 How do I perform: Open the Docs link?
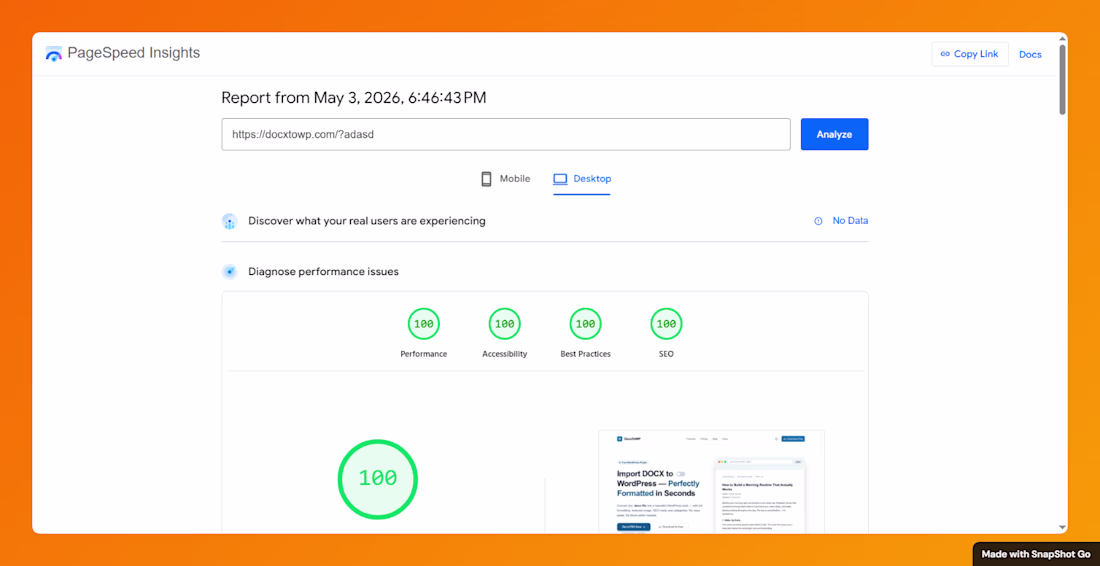click(x=1030, y=54)
